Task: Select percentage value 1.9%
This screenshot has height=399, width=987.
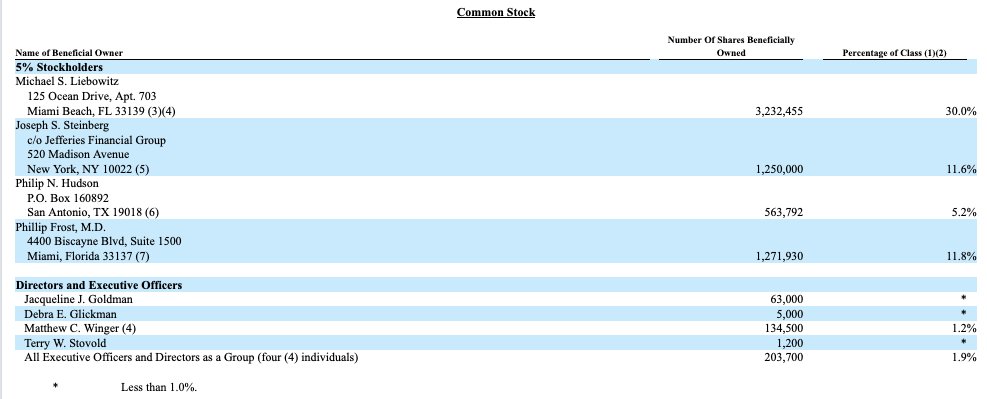Action: pos(964,357)
